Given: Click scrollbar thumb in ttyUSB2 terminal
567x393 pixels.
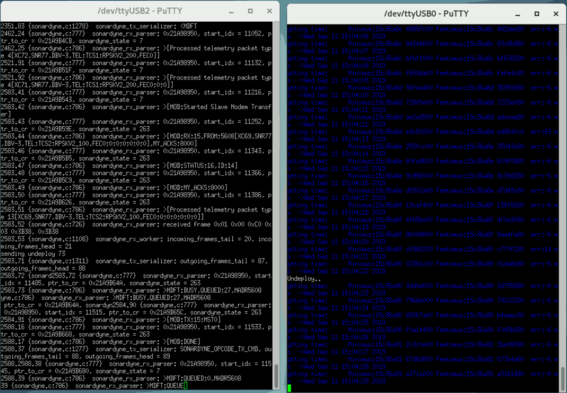Looking at the screenshot, I should click(276, 376).
